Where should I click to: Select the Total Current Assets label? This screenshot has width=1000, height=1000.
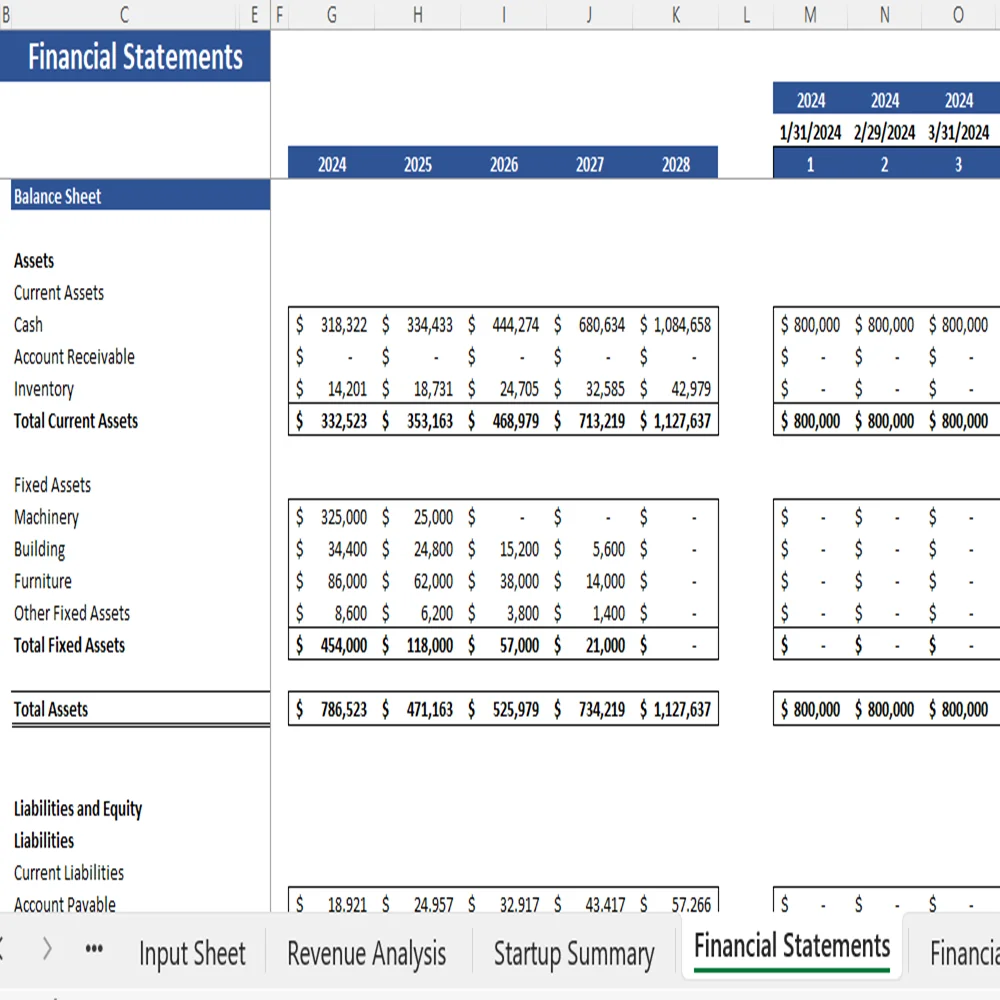point(76,421)
